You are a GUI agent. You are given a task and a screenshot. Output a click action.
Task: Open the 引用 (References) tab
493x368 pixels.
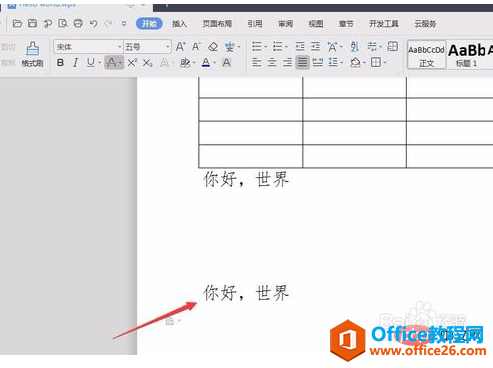(255, 24)
